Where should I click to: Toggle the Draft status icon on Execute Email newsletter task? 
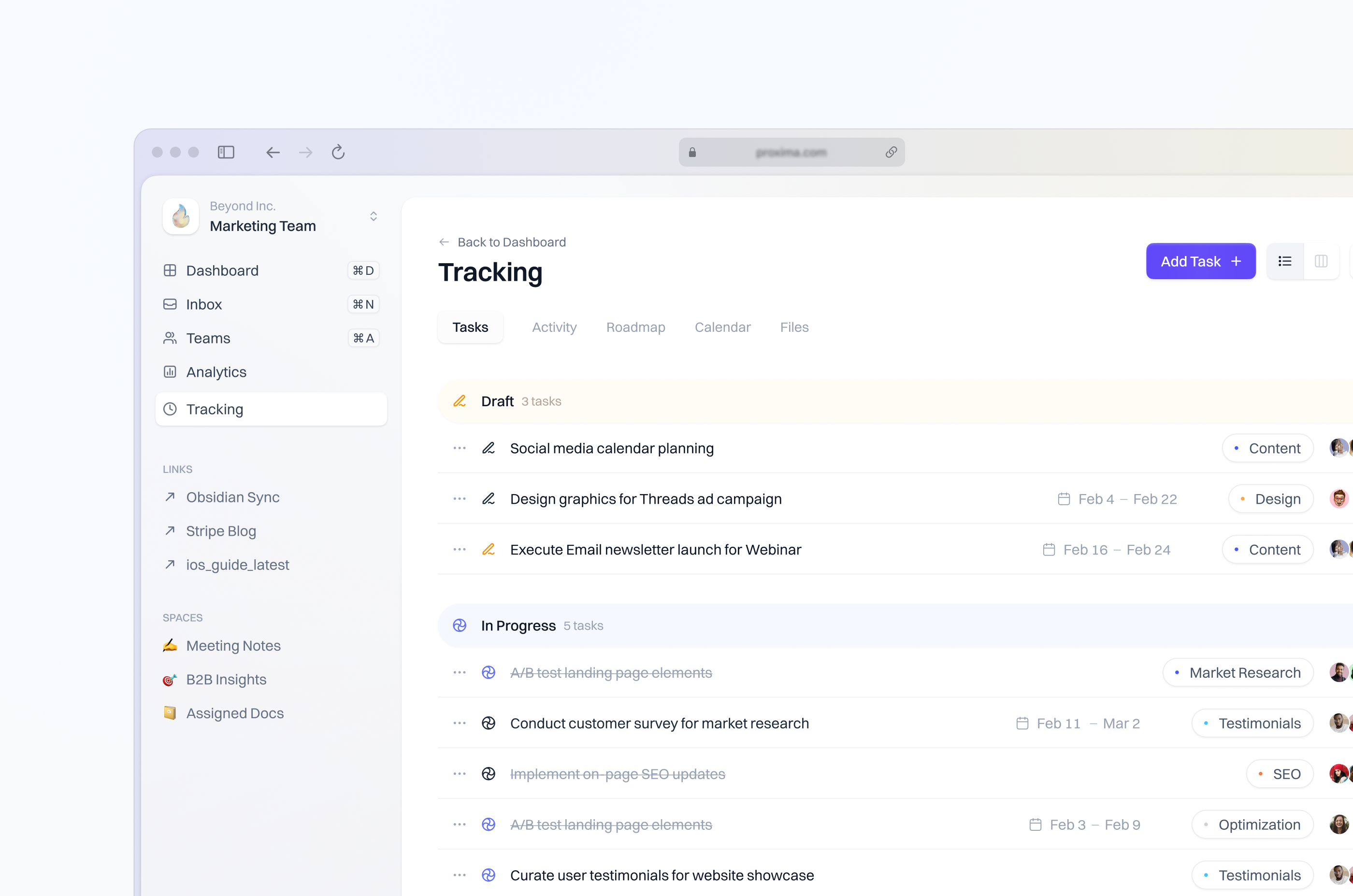click(489, 549)
